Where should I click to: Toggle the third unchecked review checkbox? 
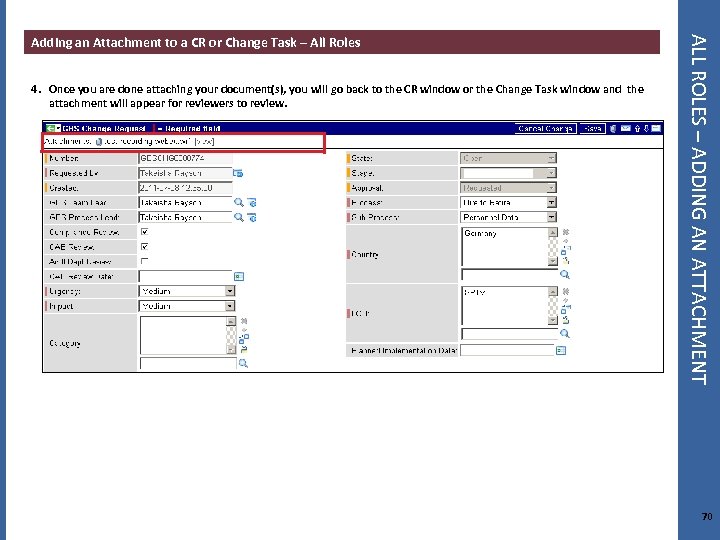[144, 261]
